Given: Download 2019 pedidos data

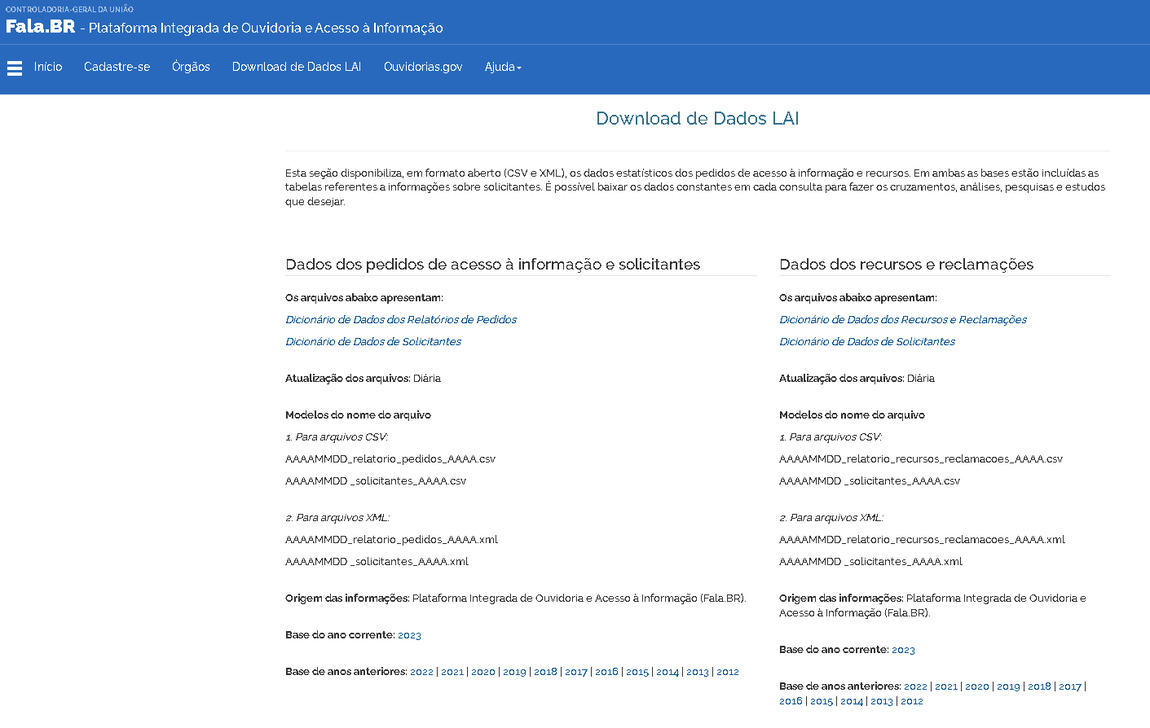Looking at the screenshot, I should (513, 671).
